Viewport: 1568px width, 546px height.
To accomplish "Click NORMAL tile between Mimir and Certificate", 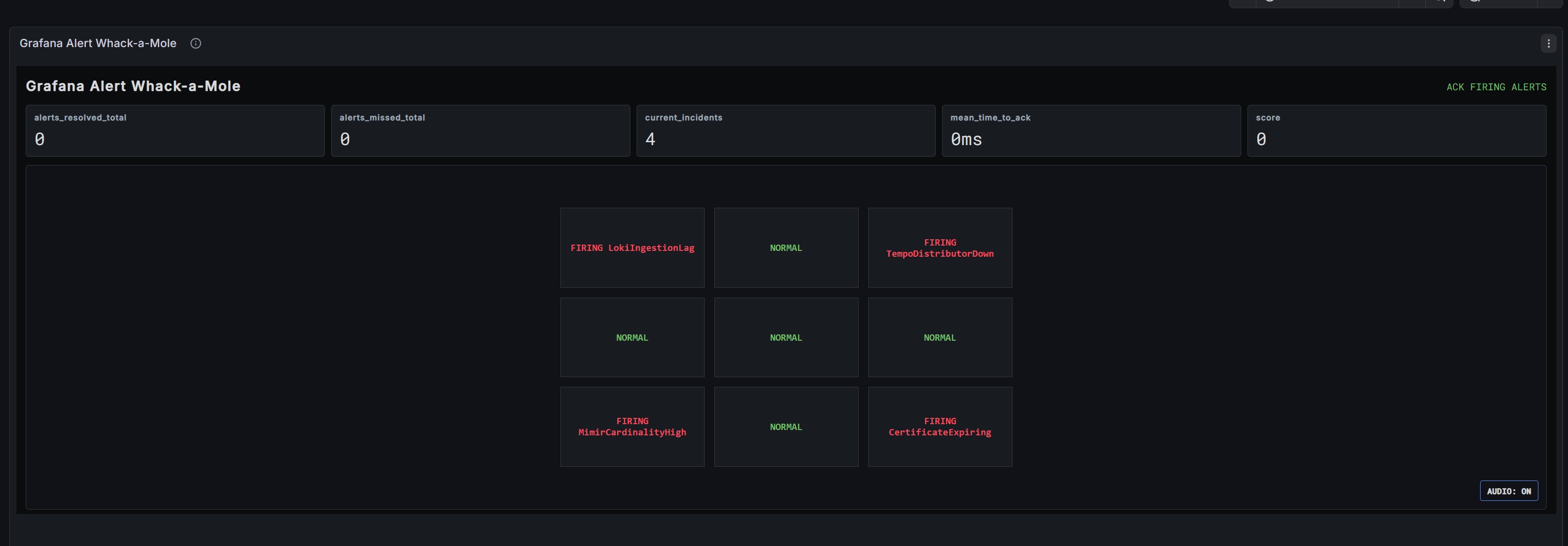I will [x=786, y=427].
